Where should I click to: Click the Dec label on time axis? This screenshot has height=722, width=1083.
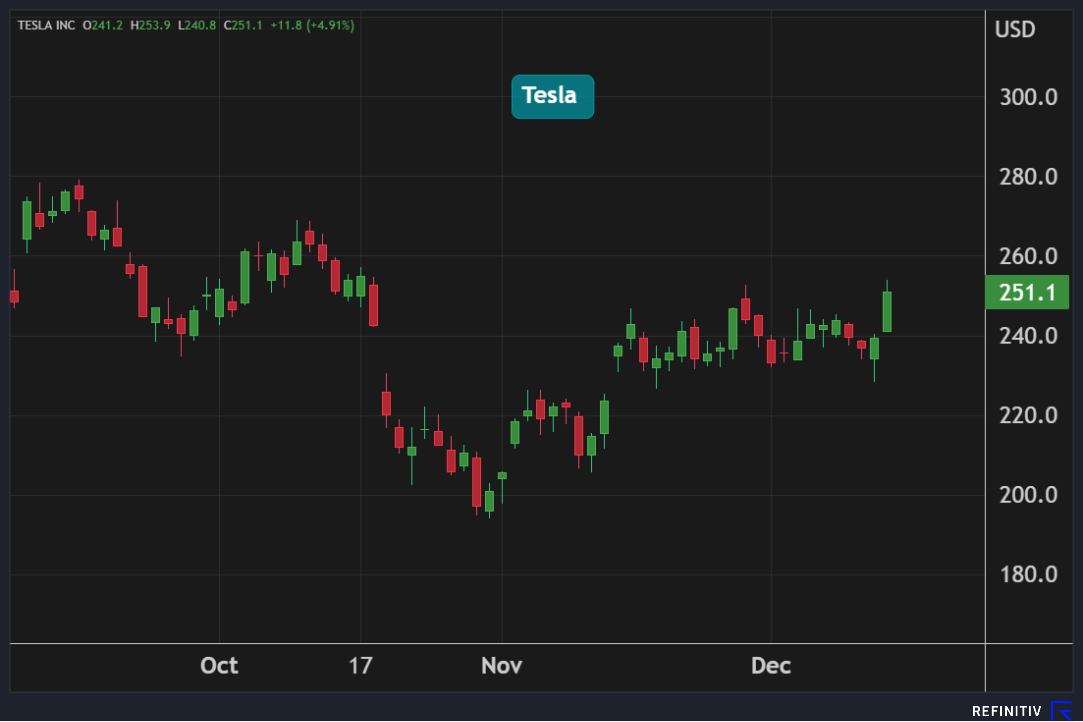[x=771, y=666]
